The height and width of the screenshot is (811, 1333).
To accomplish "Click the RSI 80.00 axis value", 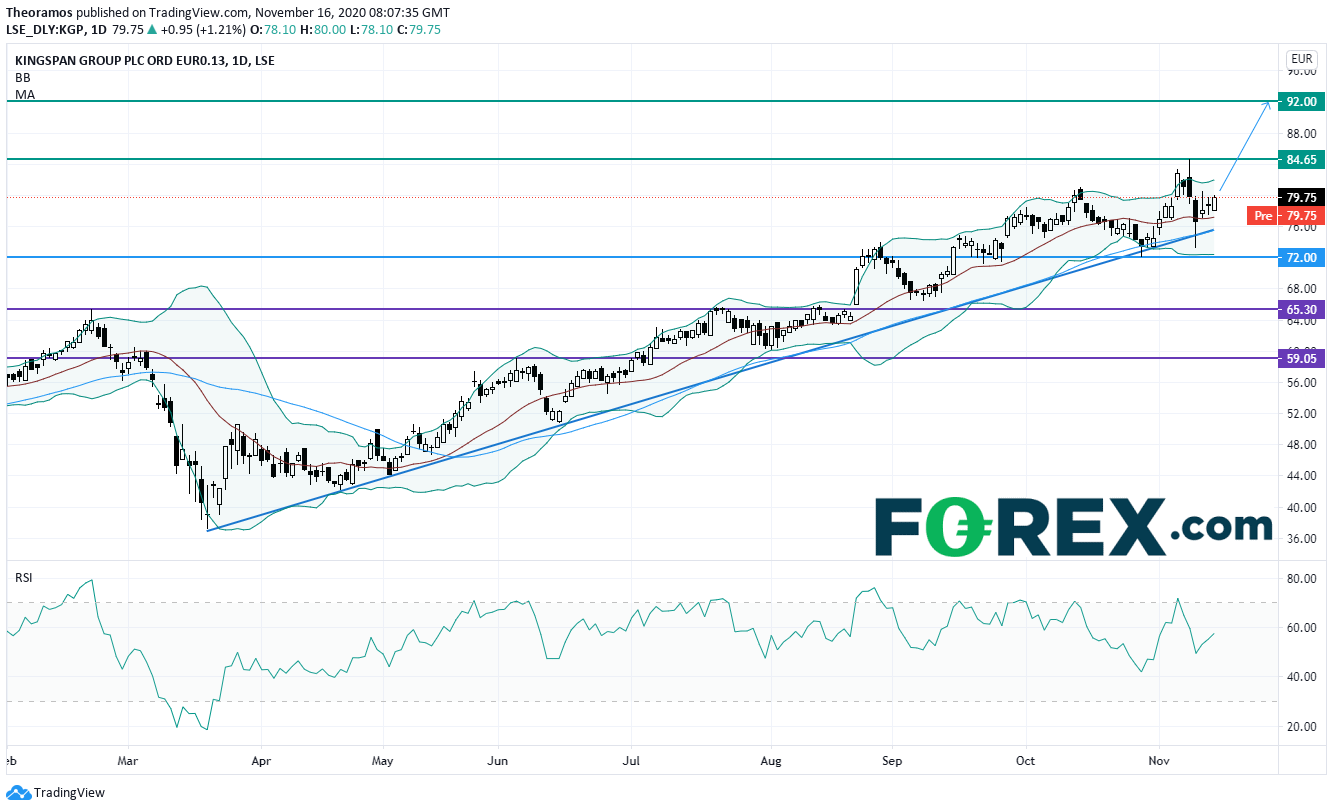I will [1300, 579].
